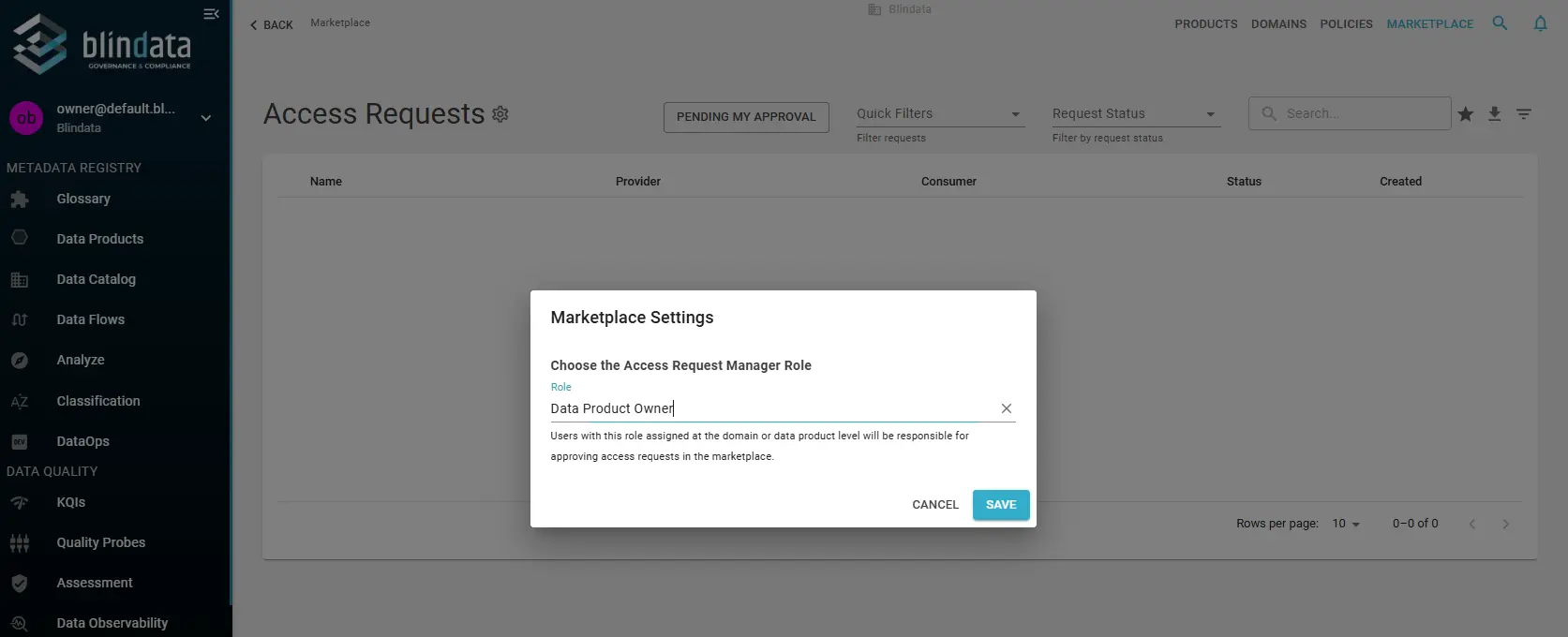The height and width of the screenshot is (637, 1568).
Task: Open notifications bell
Action: 1540,23
